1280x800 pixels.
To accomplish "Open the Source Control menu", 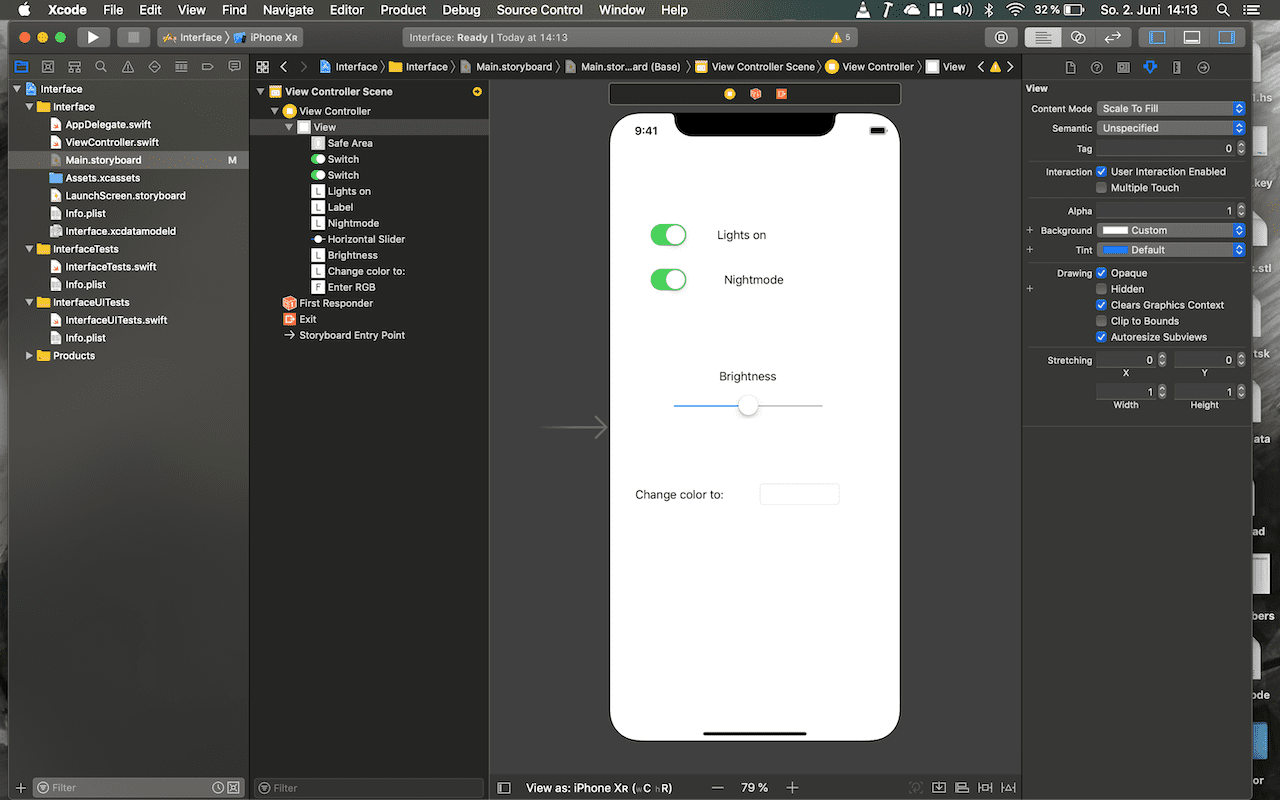I will click(x=539, y=10).
